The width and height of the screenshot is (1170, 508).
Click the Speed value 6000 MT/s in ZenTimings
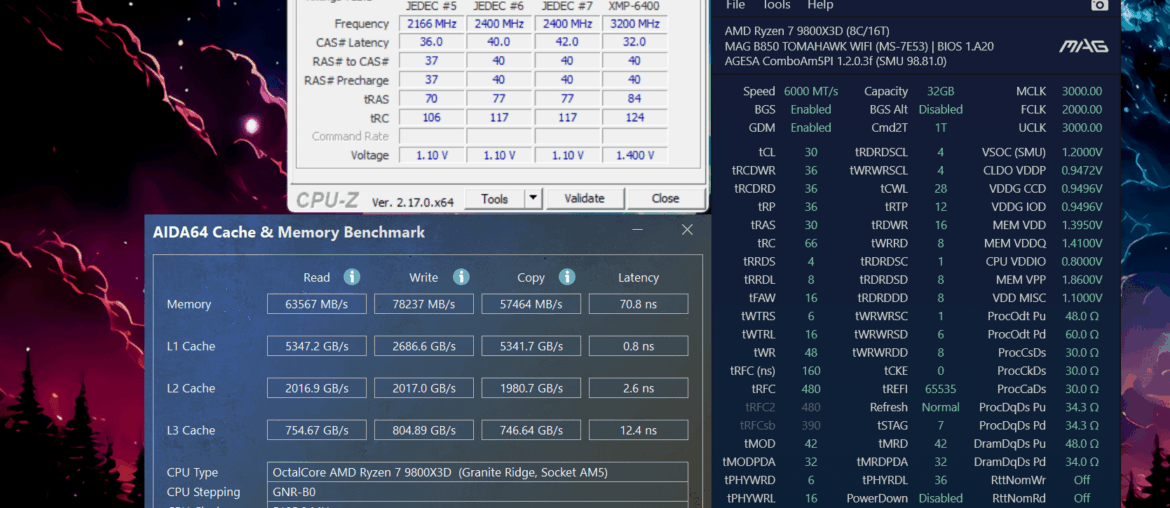click(x=811, y=91)
